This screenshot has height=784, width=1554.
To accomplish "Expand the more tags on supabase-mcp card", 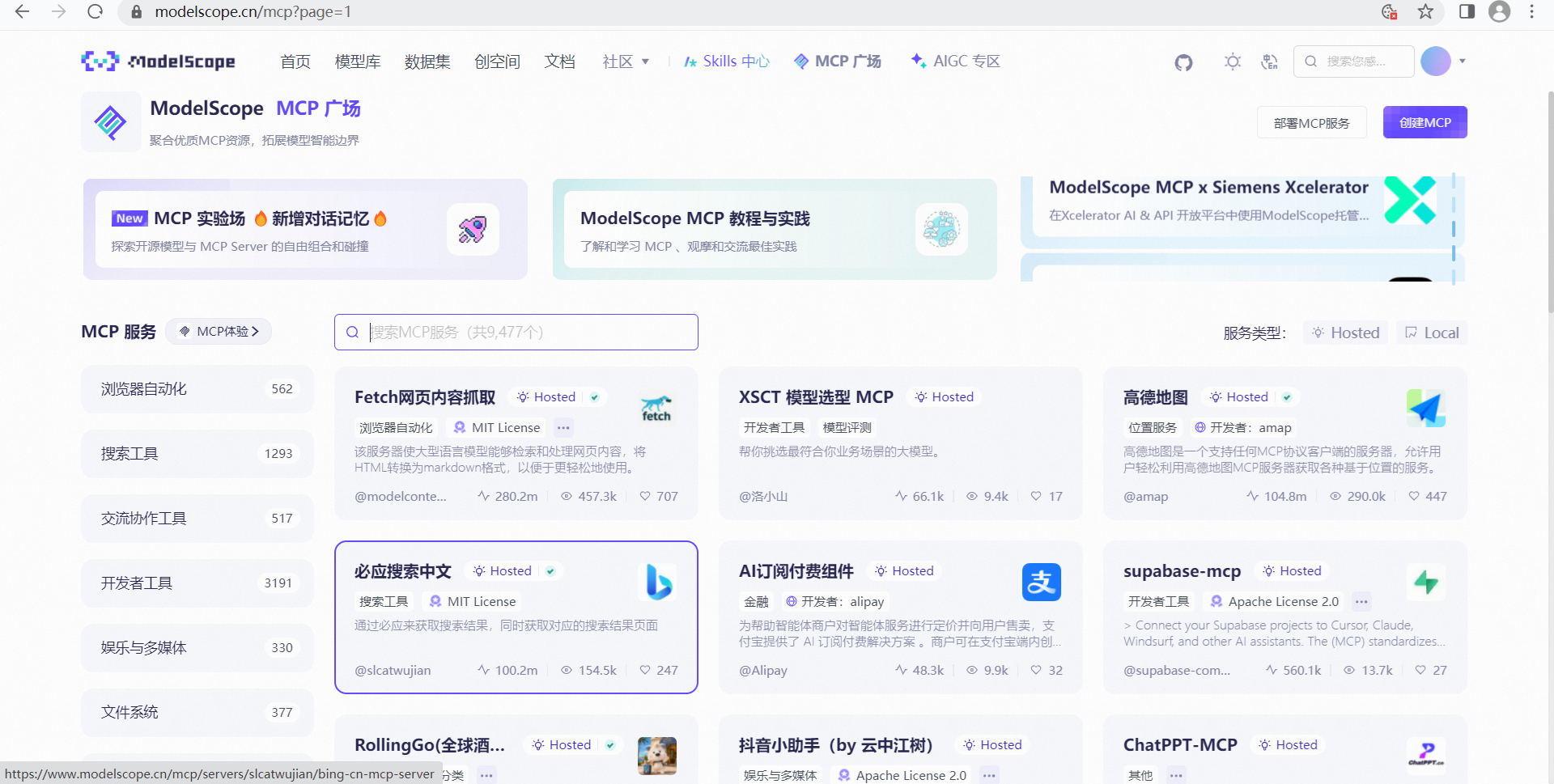I will (x=1361, y=601).
